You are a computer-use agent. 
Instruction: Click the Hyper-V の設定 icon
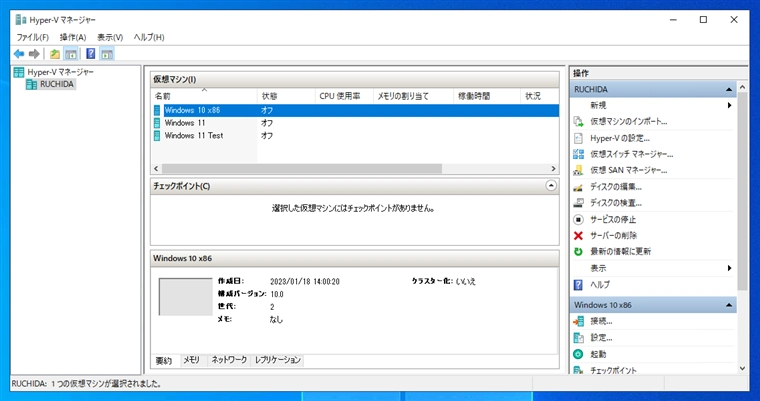578,138
